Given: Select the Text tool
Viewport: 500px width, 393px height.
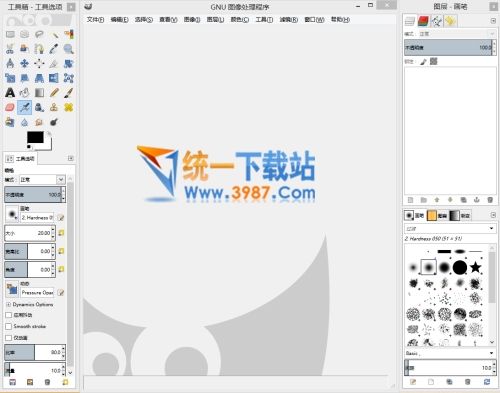Looking at the screenshot, I should tap(10, 93).
